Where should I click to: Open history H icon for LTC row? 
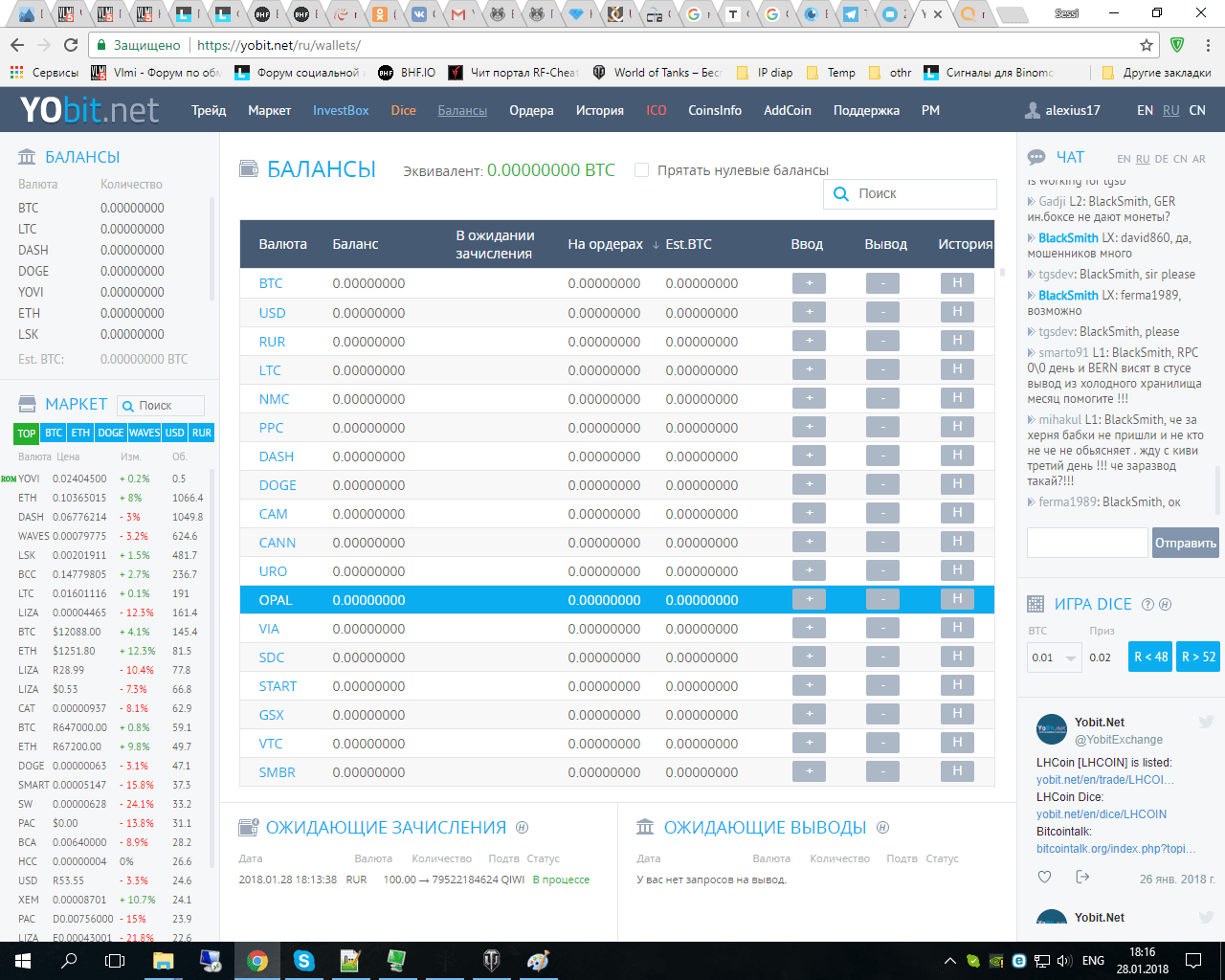(957, 369)
